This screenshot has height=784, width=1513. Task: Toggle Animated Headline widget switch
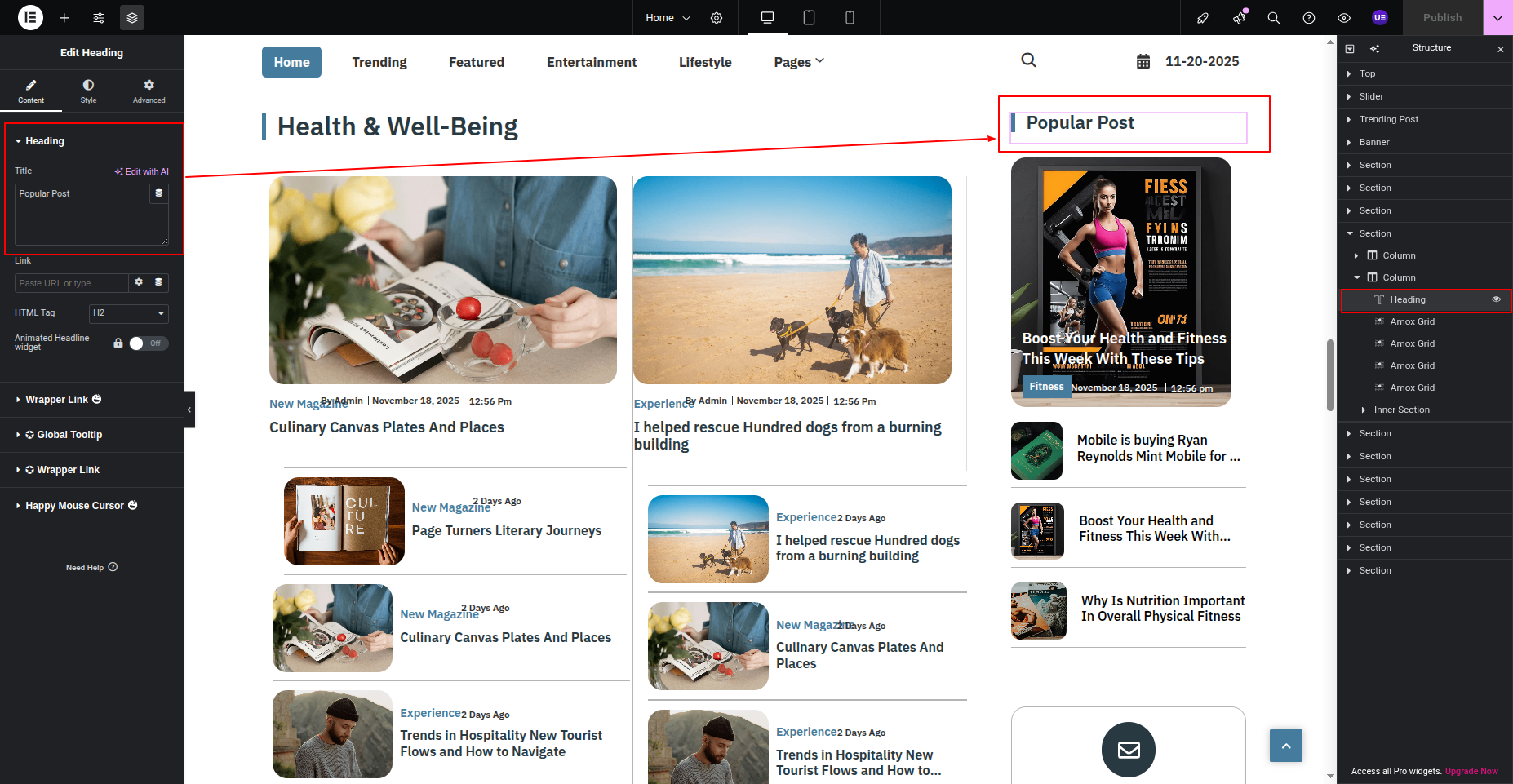pyautogui.click(x=148, y=343)
